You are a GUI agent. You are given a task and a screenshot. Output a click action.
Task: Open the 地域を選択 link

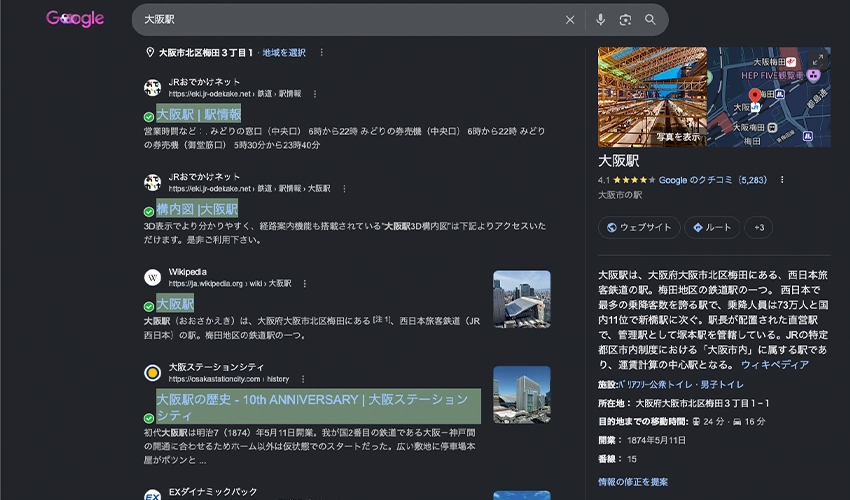click(x=284, y=53)
